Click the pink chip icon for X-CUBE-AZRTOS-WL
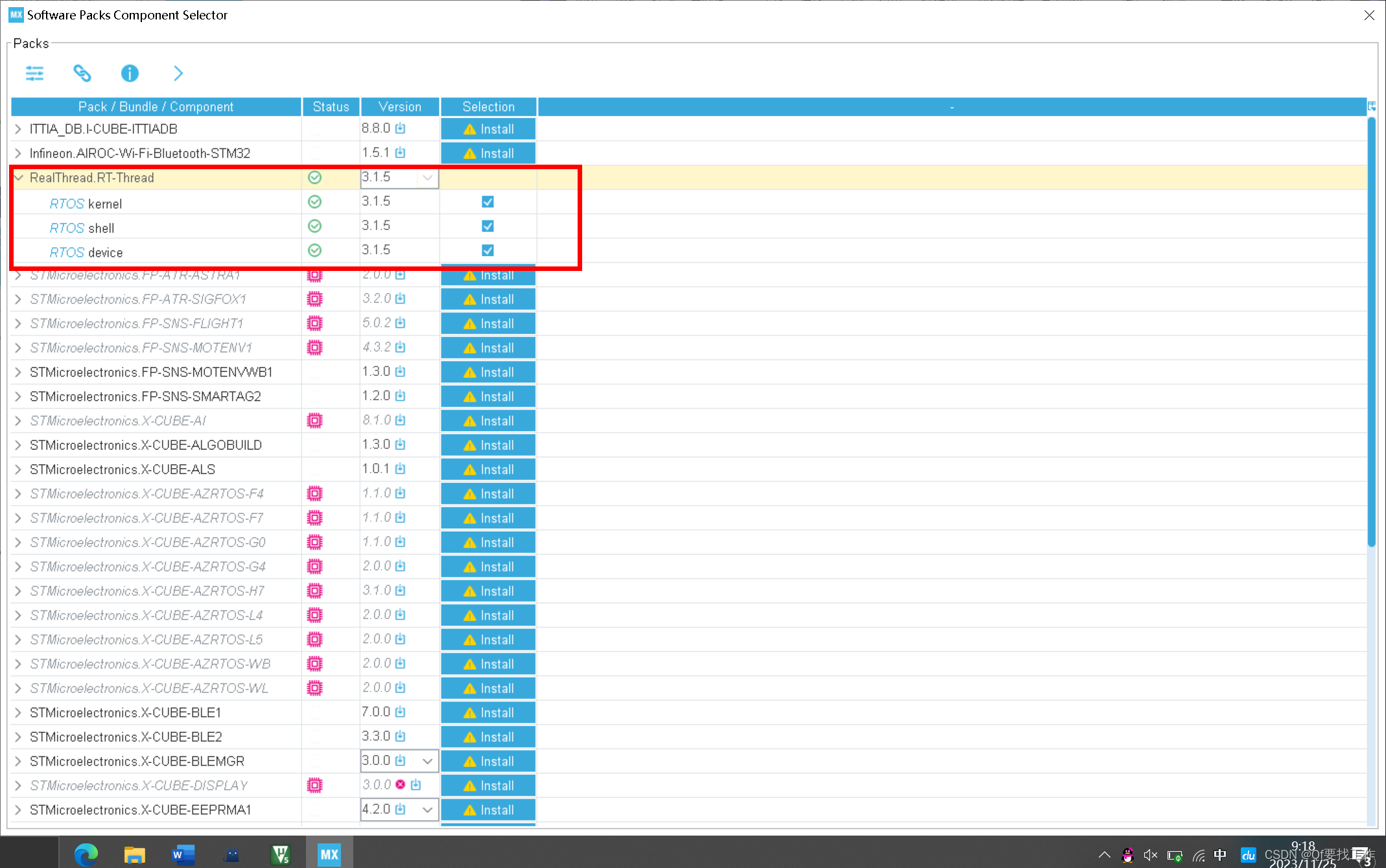The width and height of the screenshot is (1386, 868). (x=314, y=688)
